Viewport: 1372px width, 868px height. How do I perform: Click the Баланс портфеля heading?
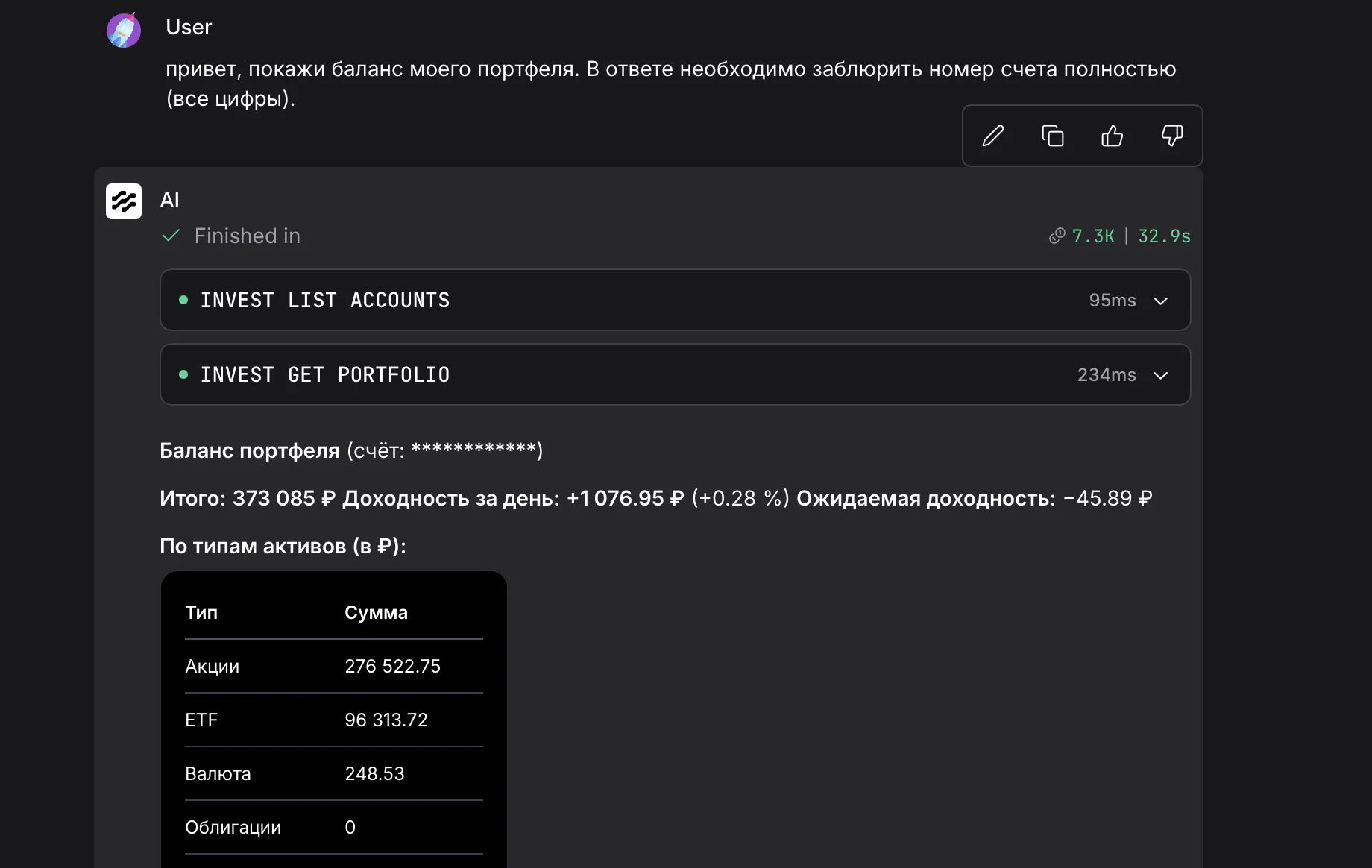click(x=250, y=450)
